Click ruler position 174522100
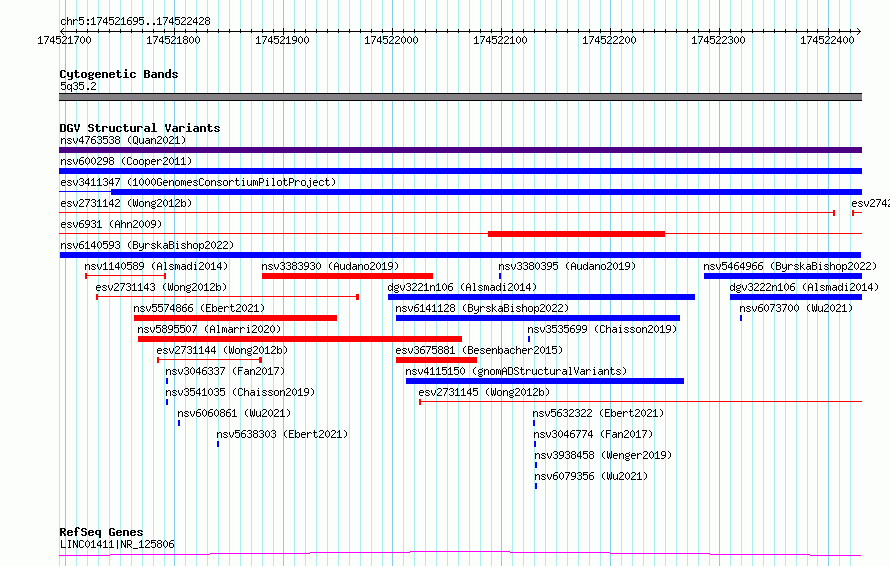The image size is (890, 566). coord(500,40)
